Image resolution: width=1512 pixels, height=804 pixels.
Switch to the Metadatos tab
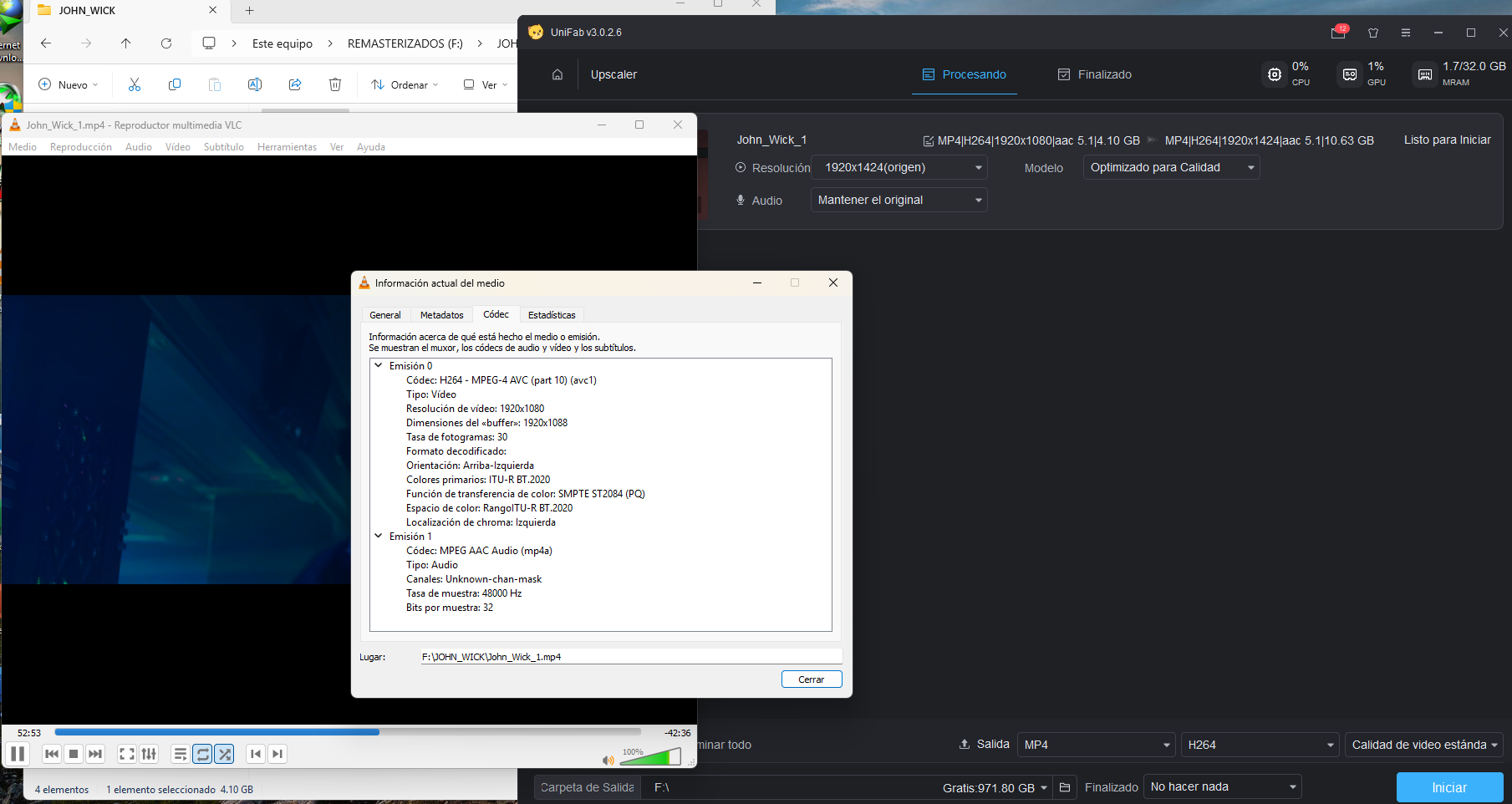[441, 315]
